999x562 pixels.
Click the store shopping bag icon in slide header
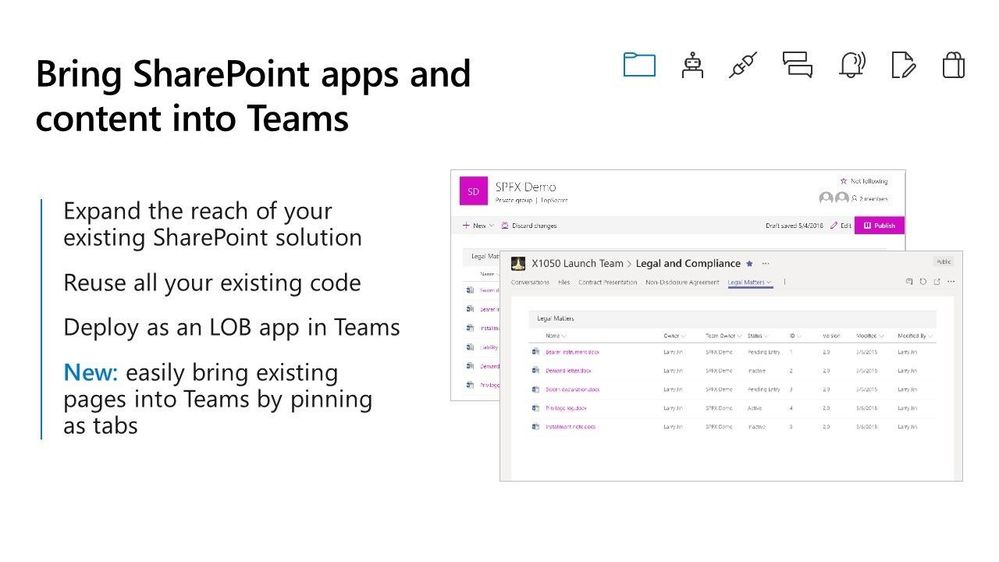(x=953, y=65)
